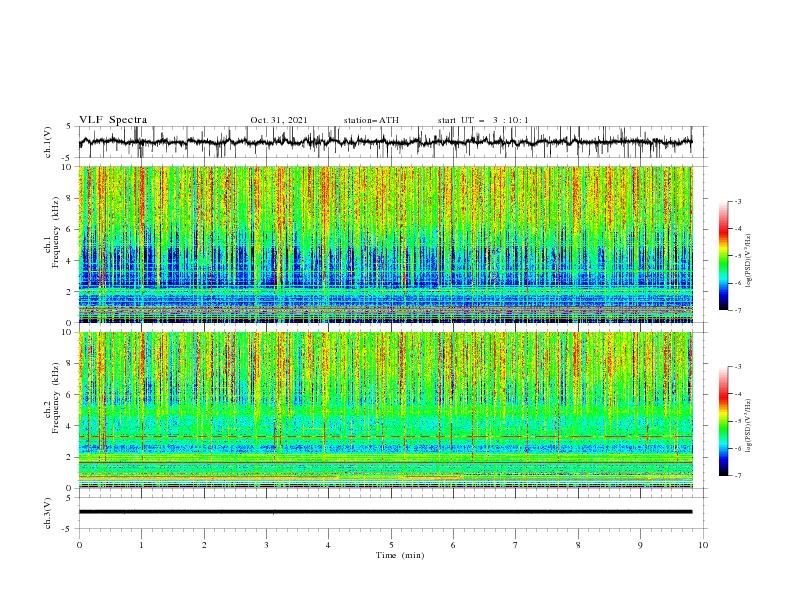This screenshot has width=792, height=612.
Task: Click the ch.1 waveform trace plot
Action: point(385,142)
